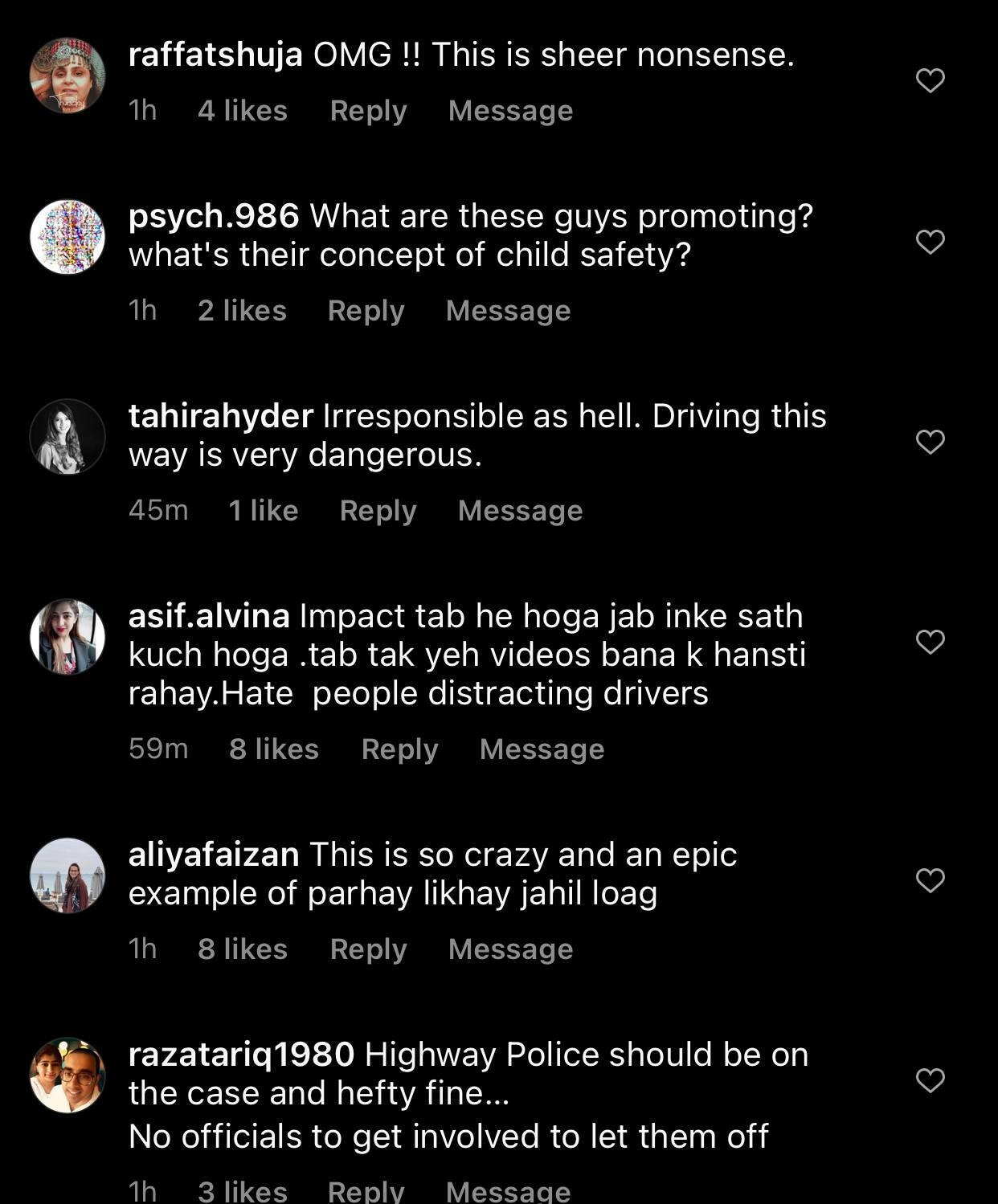View tahirahyder's profile photo
This screenshot has height=1204, width=998.
tap(67, 437)
